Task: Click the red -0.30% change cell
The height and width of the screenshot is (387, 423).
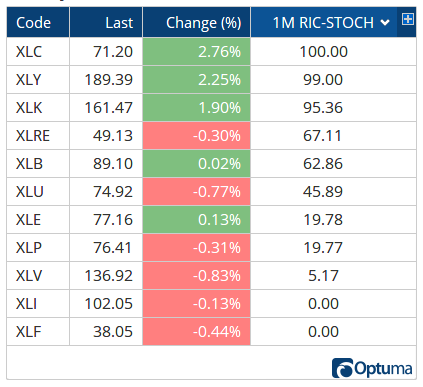Action: click(x=196, y=136)
